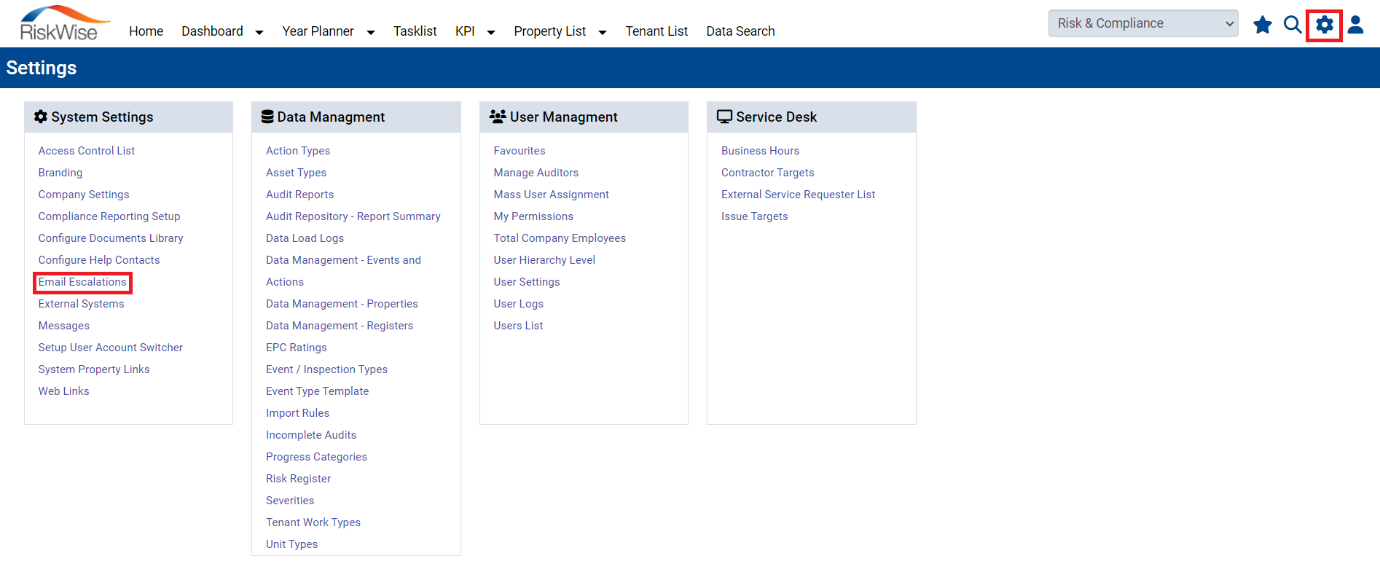Open the Unit Types link
The height and width of the screenshot is (572, 1380).
pyautogui.click(x=292, y=545)
